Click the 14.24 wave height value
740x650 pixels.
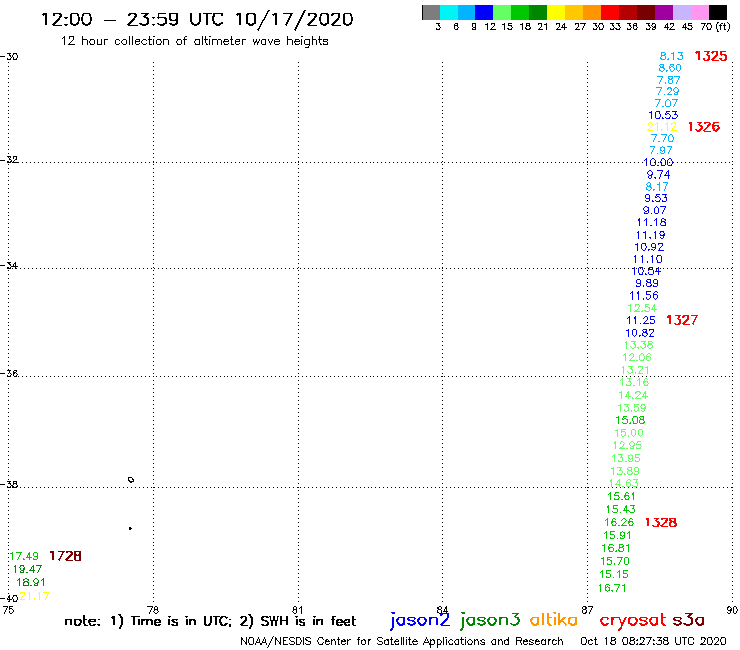[633, 396]
